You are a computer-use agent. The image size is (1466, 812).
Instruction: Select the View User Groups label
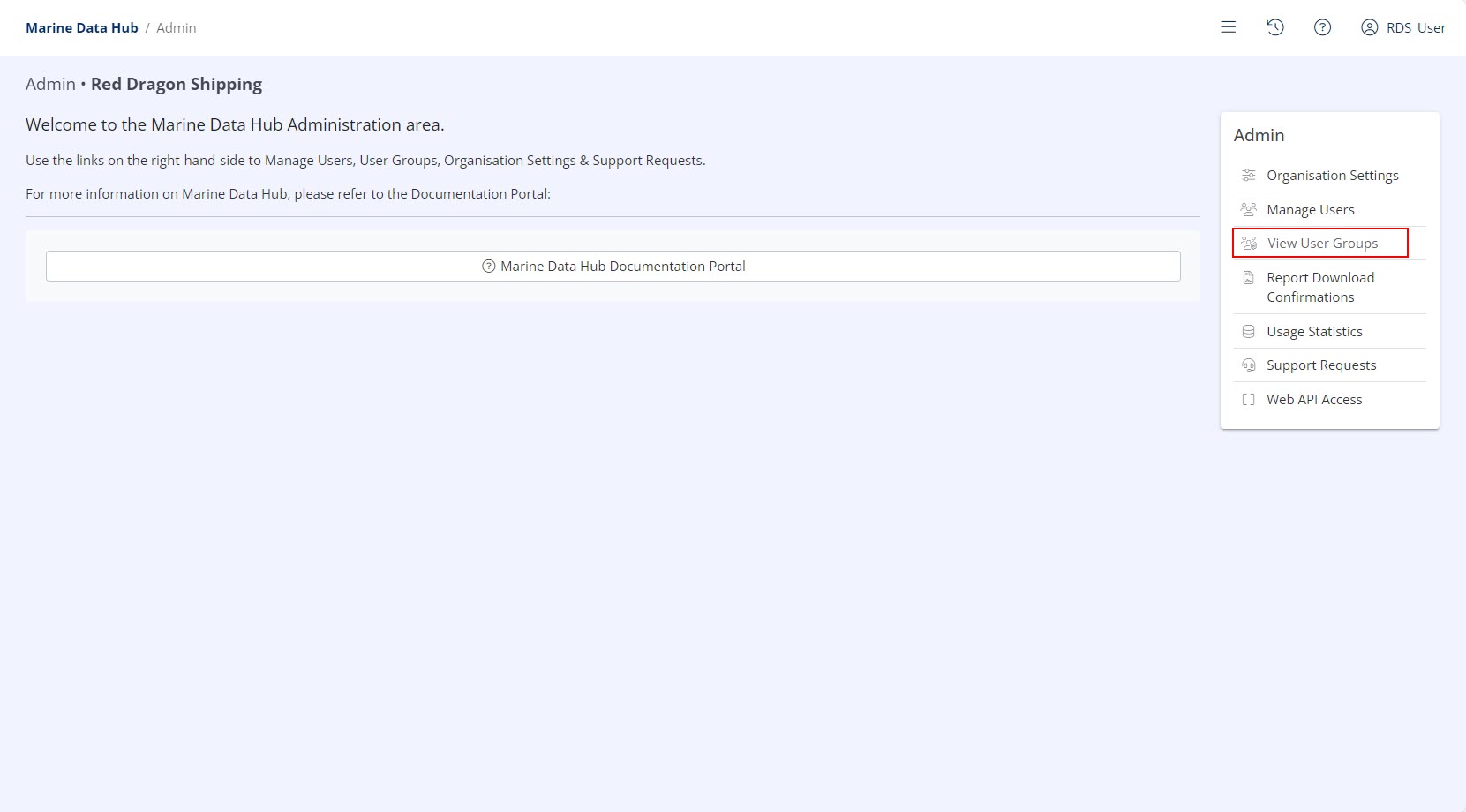pos(1322,244)
